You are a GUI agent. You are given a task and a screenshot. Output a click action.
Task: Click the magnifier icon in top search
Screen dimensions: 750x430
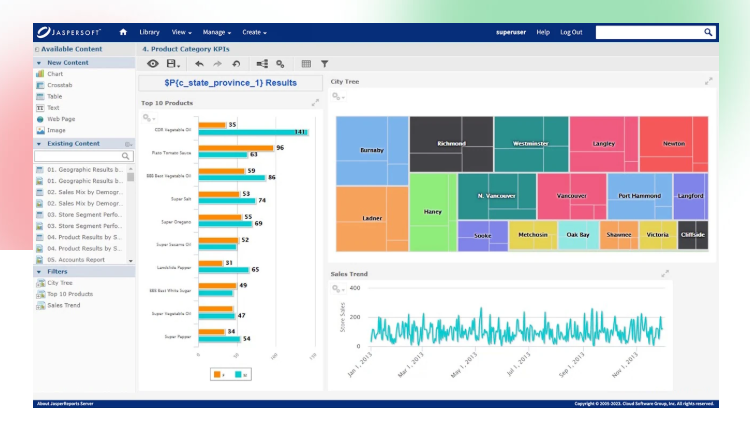708,32
